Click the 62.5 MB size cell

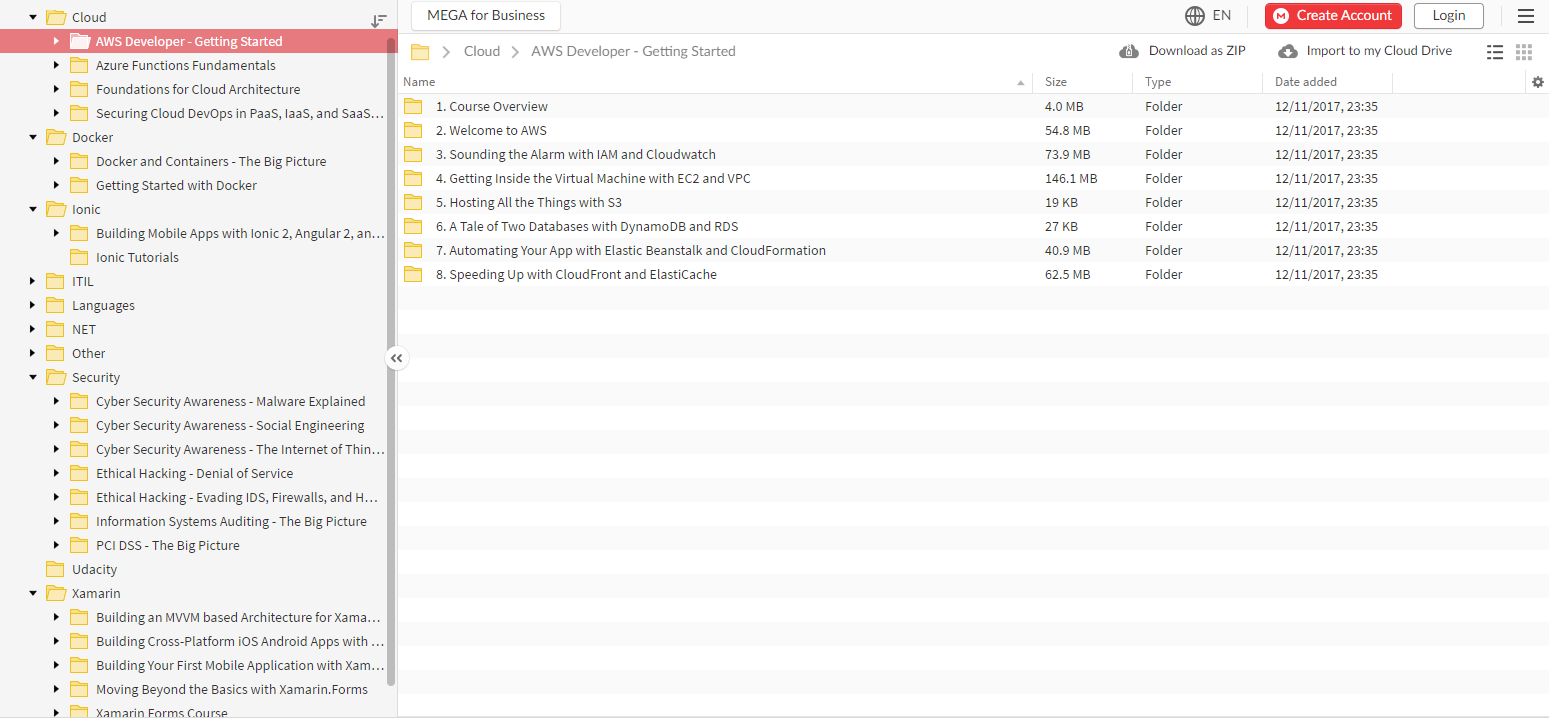click(1068, 274)
